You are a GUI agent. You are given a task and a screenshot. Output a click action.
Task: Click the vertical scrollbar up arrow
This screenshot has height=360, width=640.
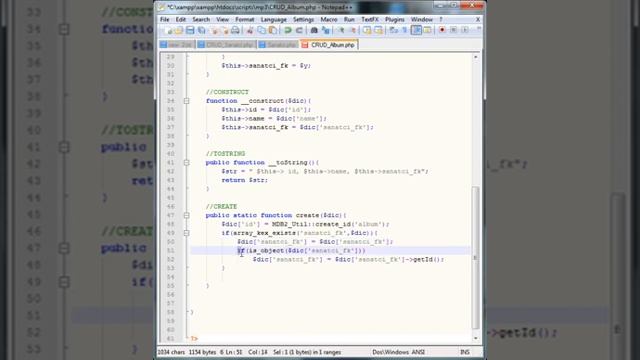(476, 57)
